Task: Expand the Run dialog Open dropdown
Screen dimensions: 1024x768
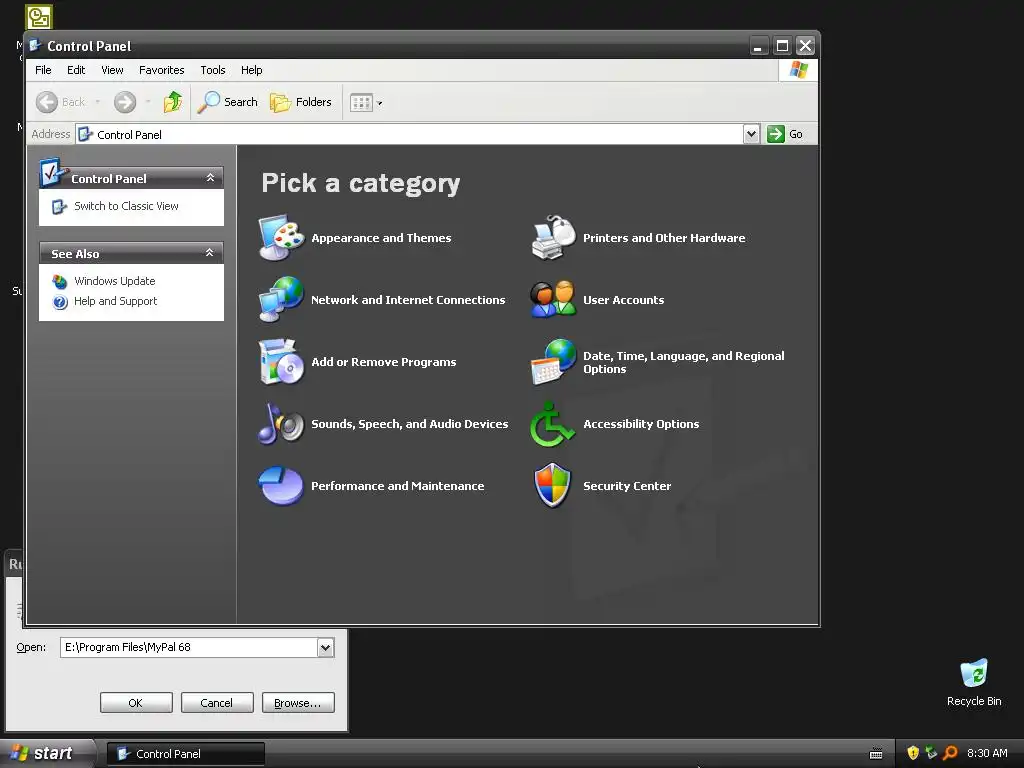Action: tap(325, 647)
